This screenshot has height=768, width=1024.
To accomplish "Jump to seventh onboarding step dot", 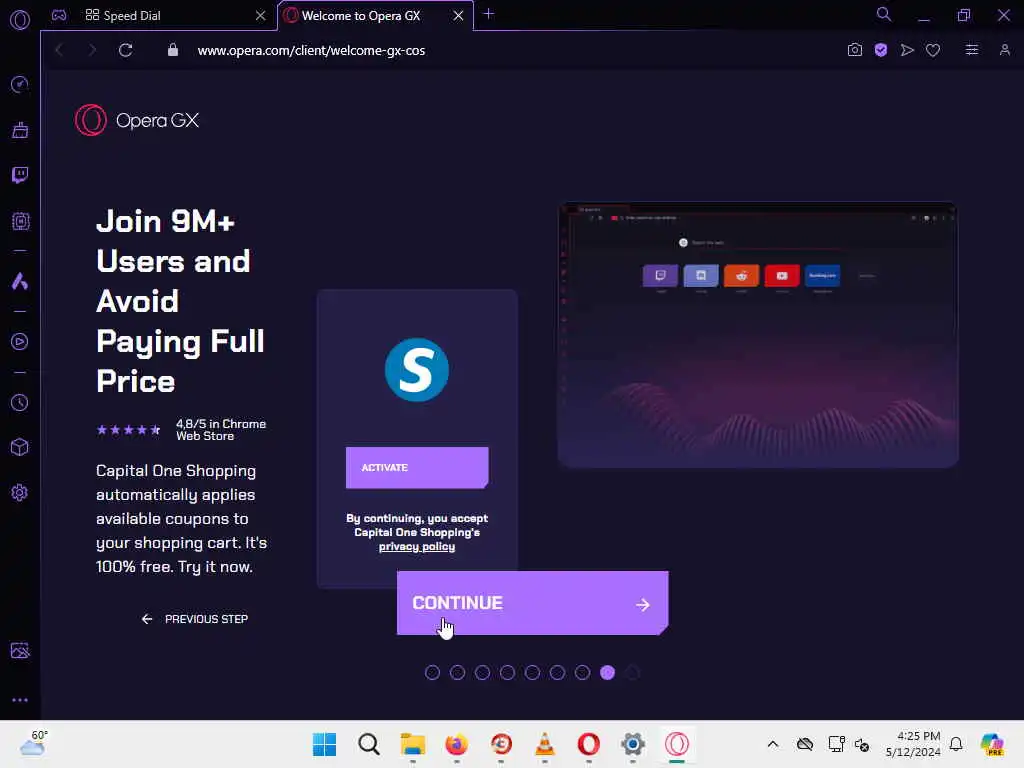I will point(583,673).
